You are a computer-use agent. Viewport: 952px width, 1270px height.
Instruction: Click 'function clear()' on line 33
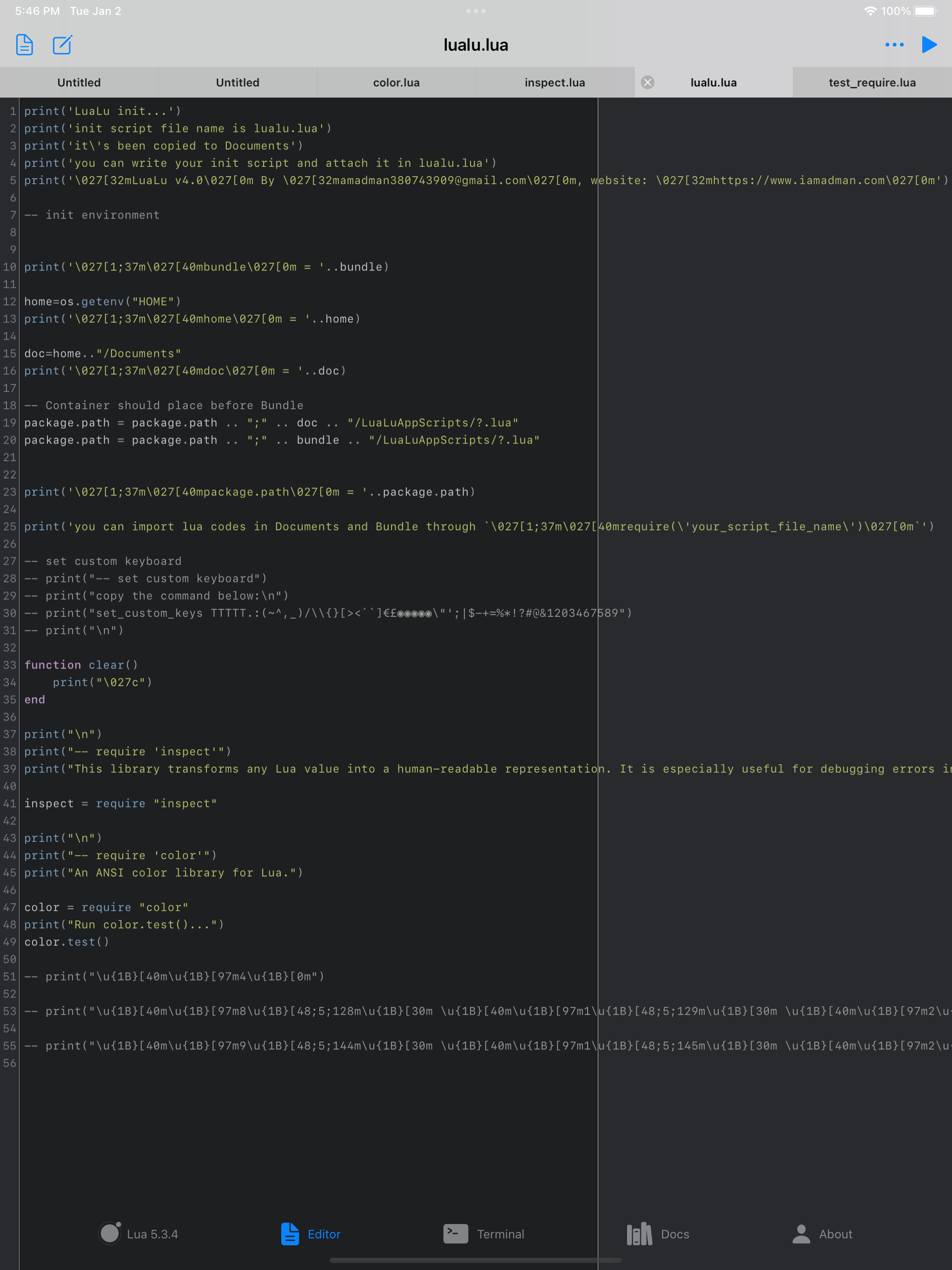click(x=81, y=665)
